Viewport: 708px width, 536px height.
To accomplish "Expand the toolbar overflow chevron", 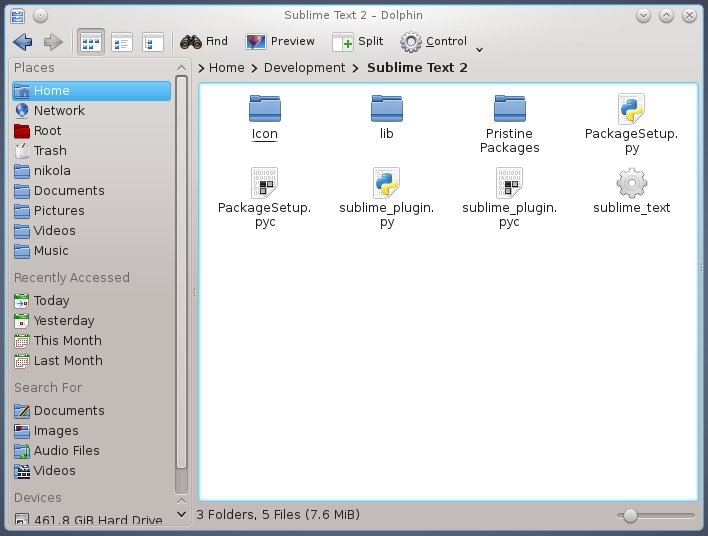I will [x=480, y=49].
